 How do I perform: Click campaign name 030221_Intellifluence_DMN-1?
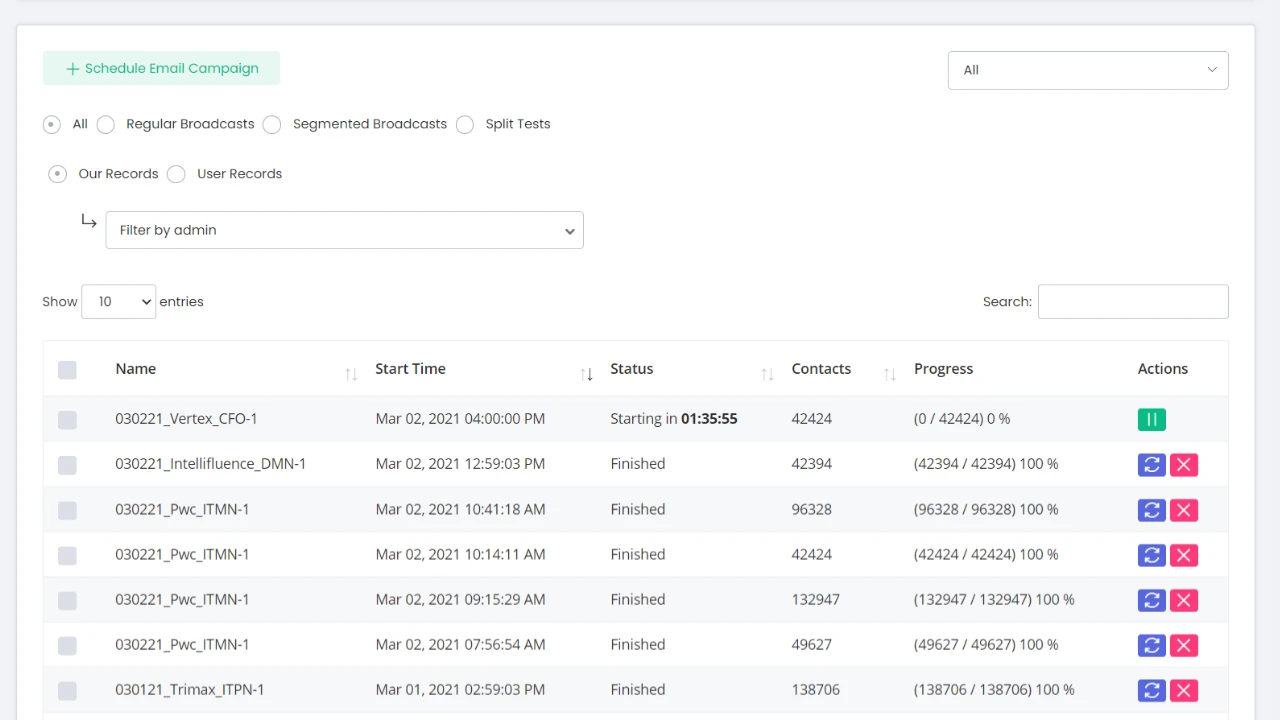211,464
